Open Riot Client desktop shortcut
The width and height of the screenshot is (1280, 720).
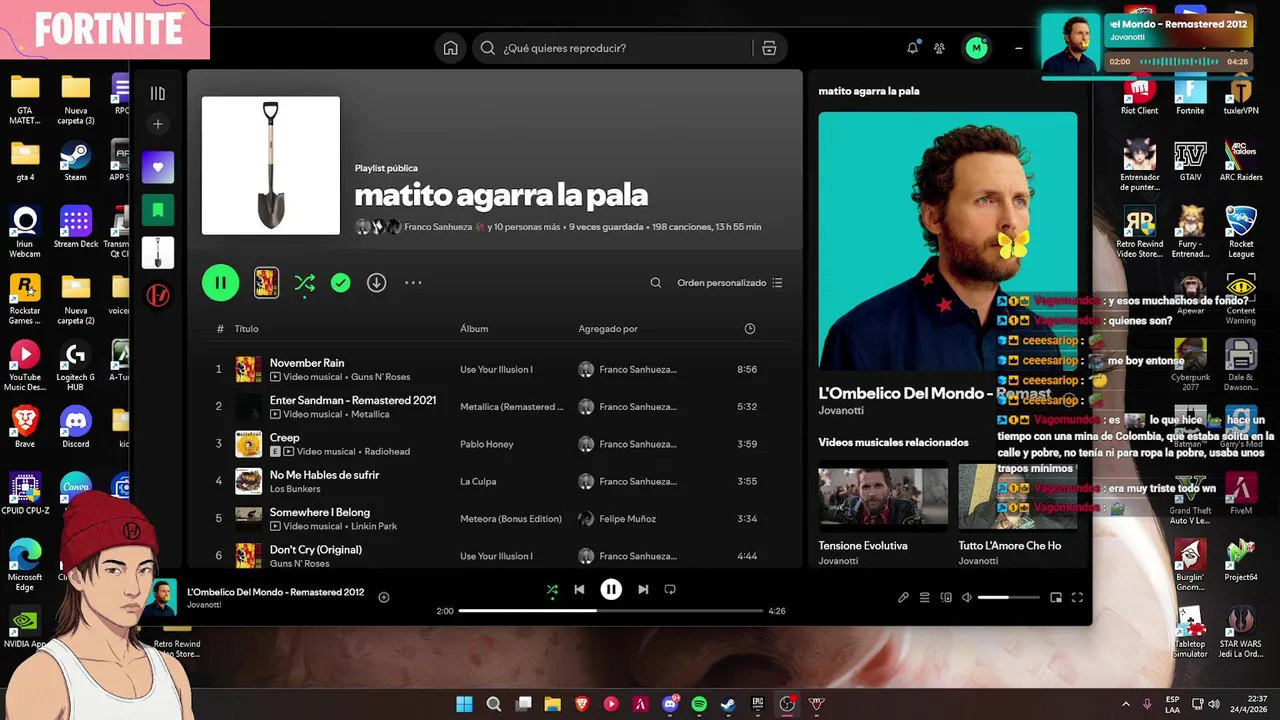1139,94
